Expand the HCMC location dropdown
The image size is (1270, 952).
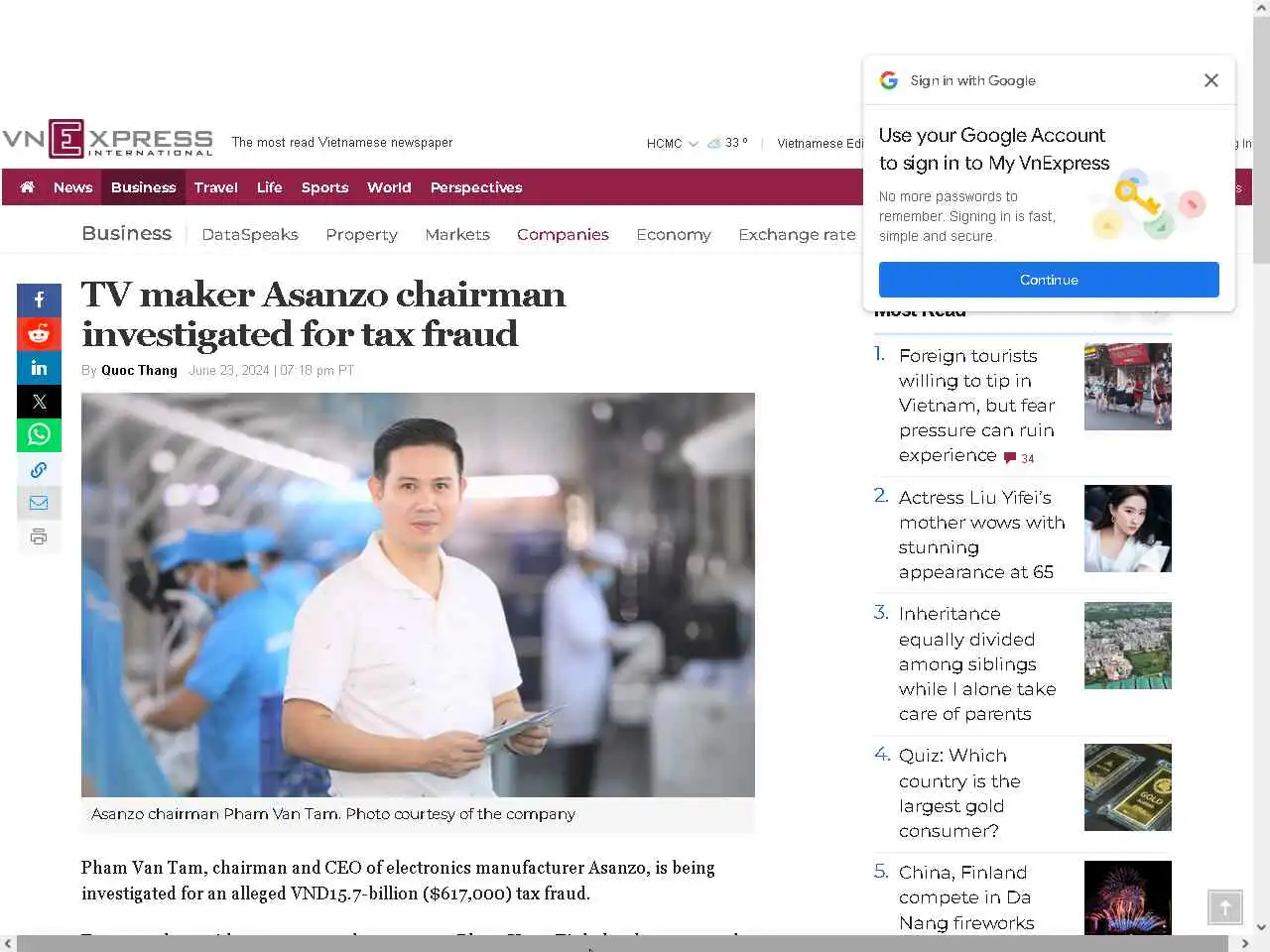pos(673,143)
